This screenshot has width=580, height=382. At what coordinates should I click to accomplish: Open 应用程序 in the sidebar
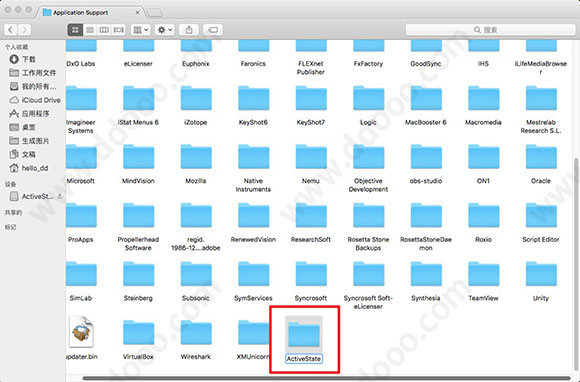pyautogui.click(x=29, y=114)
